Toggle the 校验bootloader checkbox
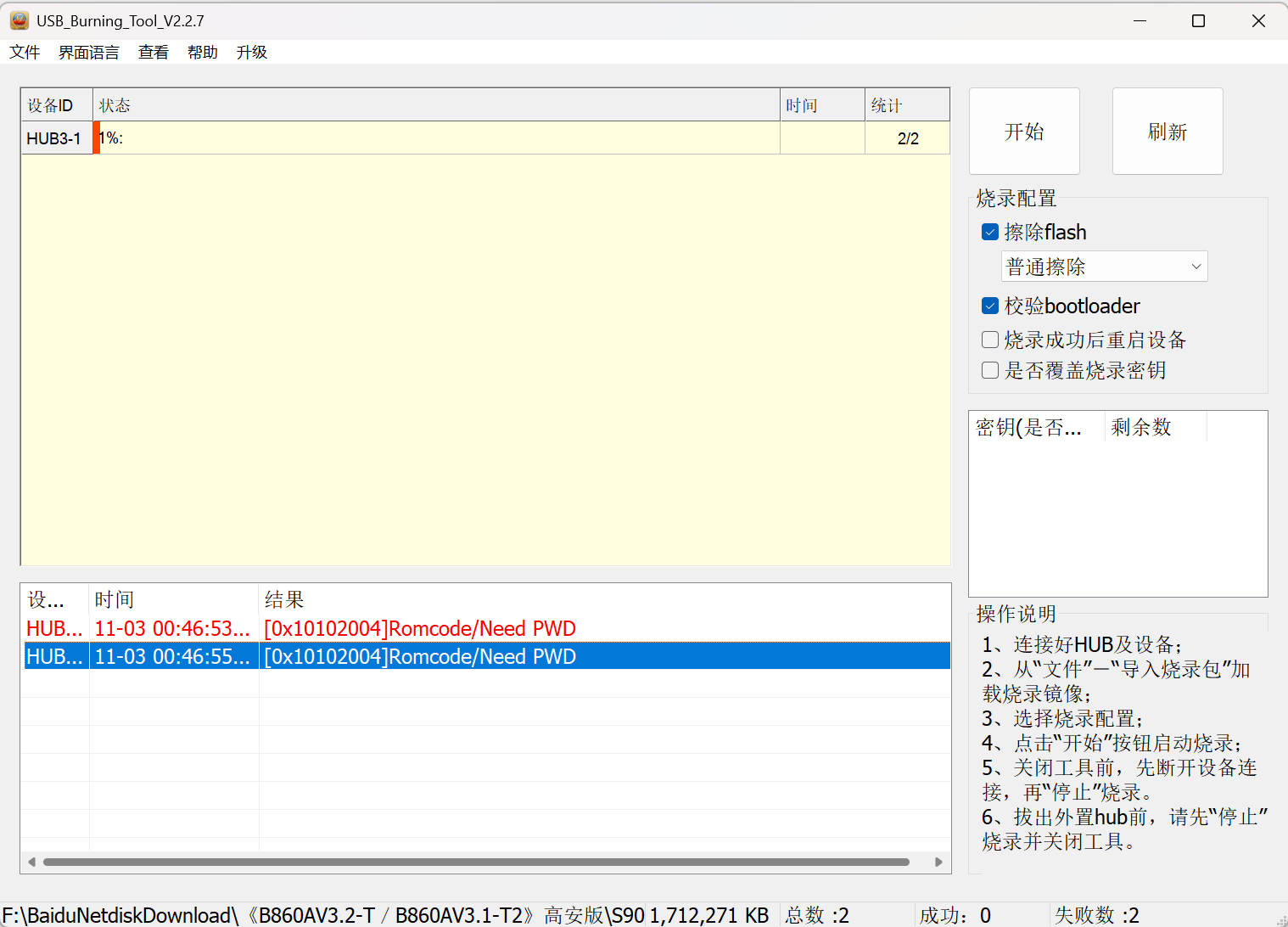 coord(989,306)
